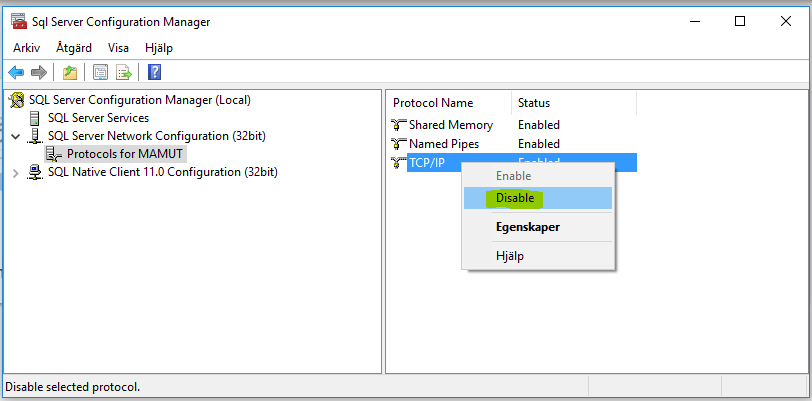Click the Forward arrow toolbar icon

point(38,72)
